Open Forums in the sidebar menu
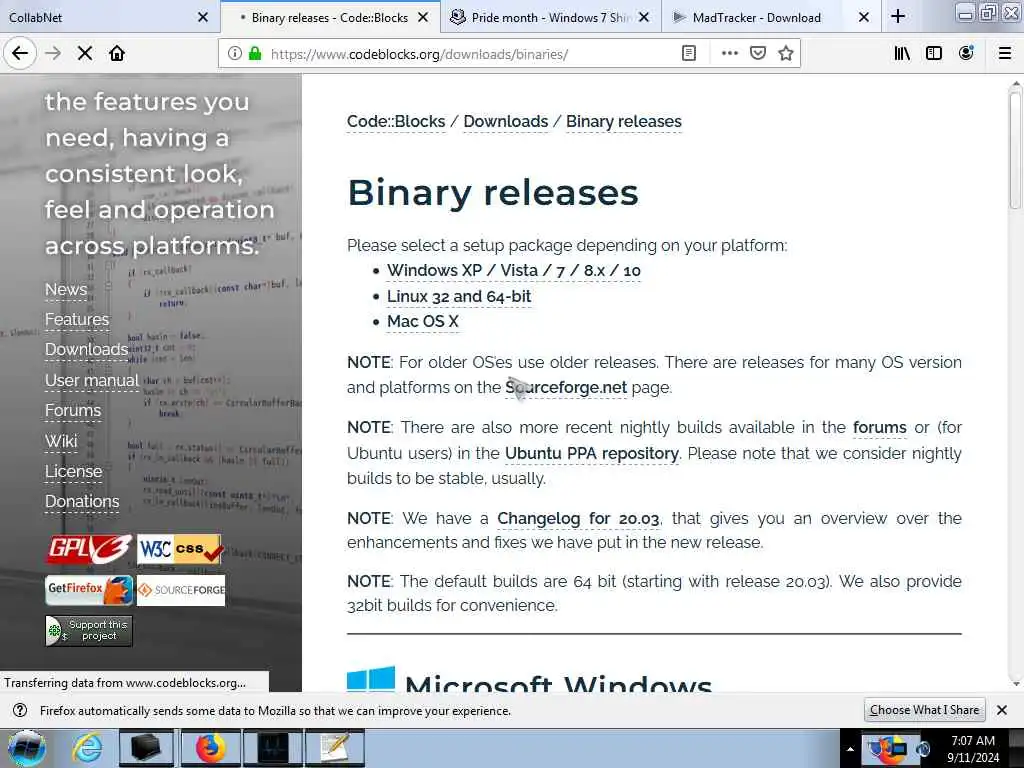Viewport: 1024px width, 768px height. 72,411
